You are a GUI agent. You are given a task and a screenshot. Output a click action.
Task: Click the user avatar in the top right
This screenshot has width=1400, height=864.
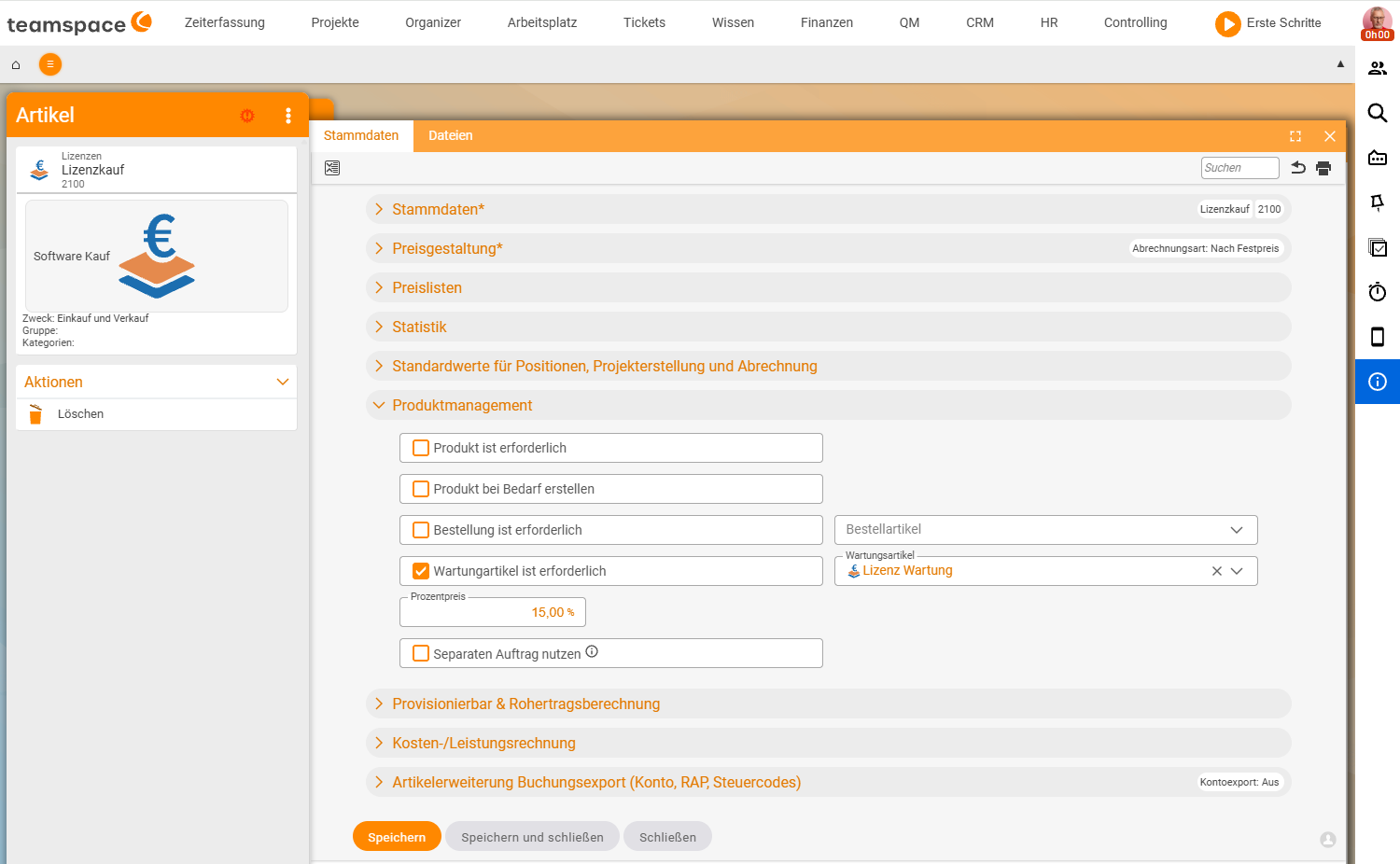(x=1377, y=21)
